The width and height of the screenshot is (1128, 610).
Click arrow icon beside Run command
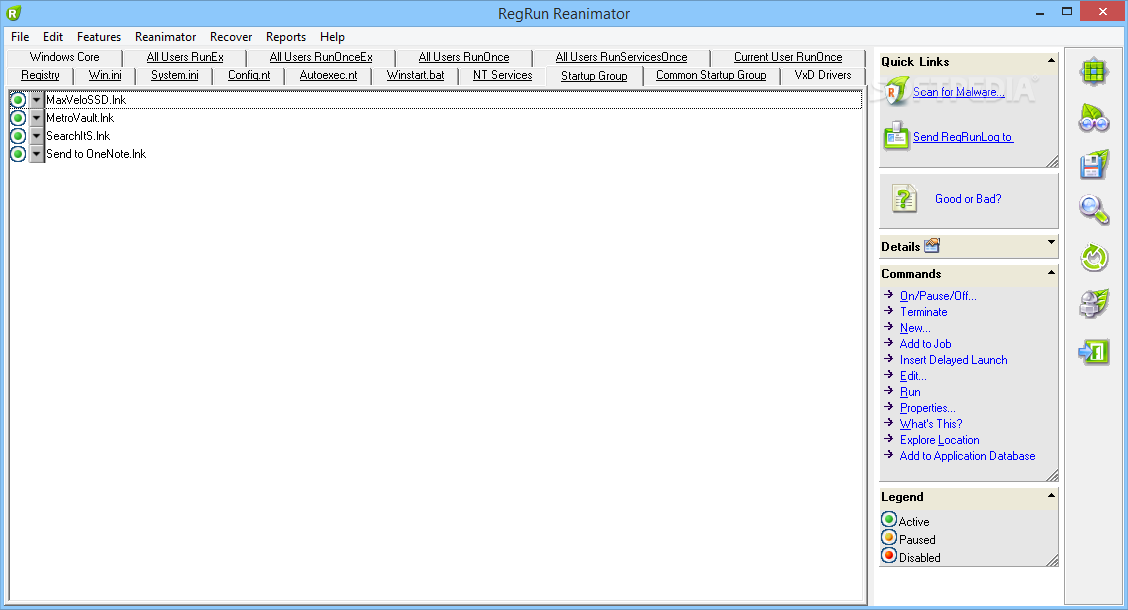888,391
